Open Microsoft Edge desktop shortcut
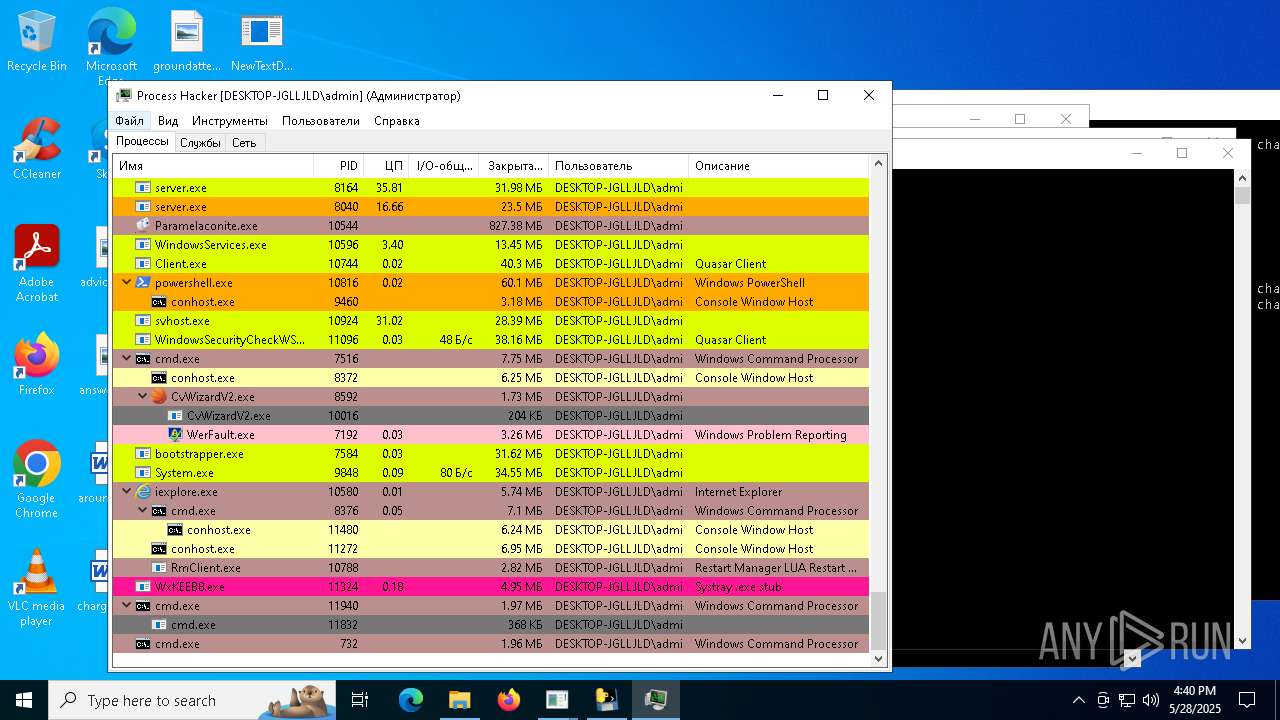The height and width of the screenshot is (720, 1280). [x=111, y=48]
